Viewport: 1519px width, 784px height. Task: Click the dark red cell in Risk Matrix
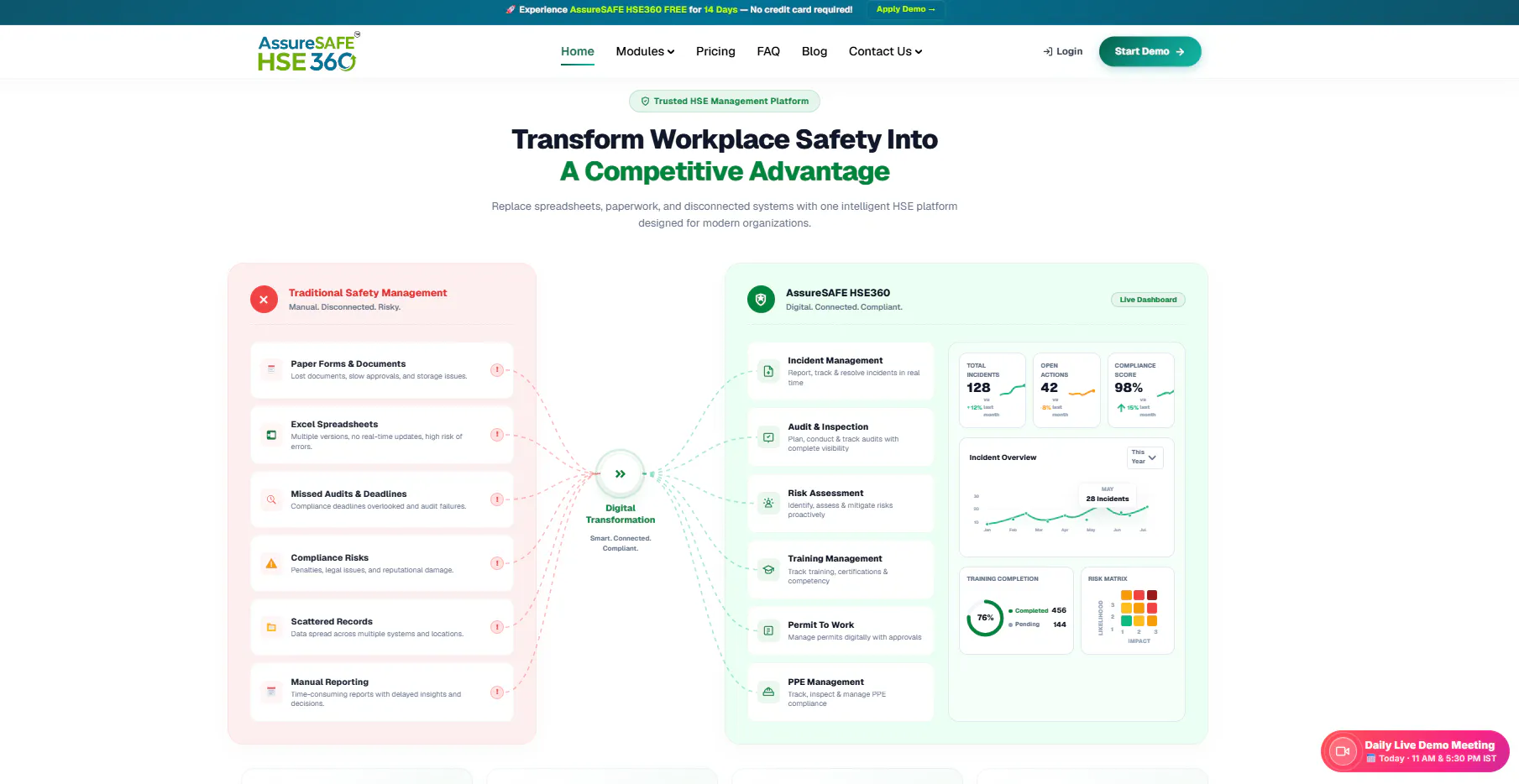pos(1152,595)
